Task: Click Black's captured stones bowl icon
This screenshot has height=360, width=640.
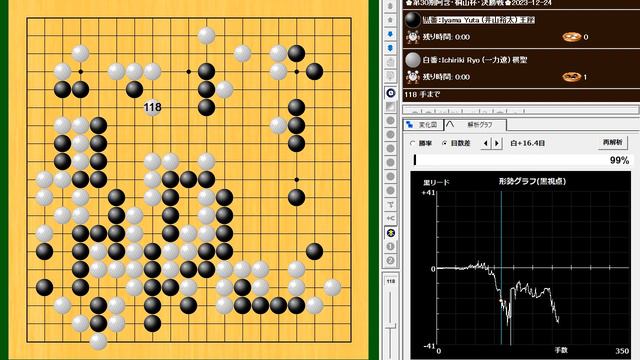Action: pos(571,37)
